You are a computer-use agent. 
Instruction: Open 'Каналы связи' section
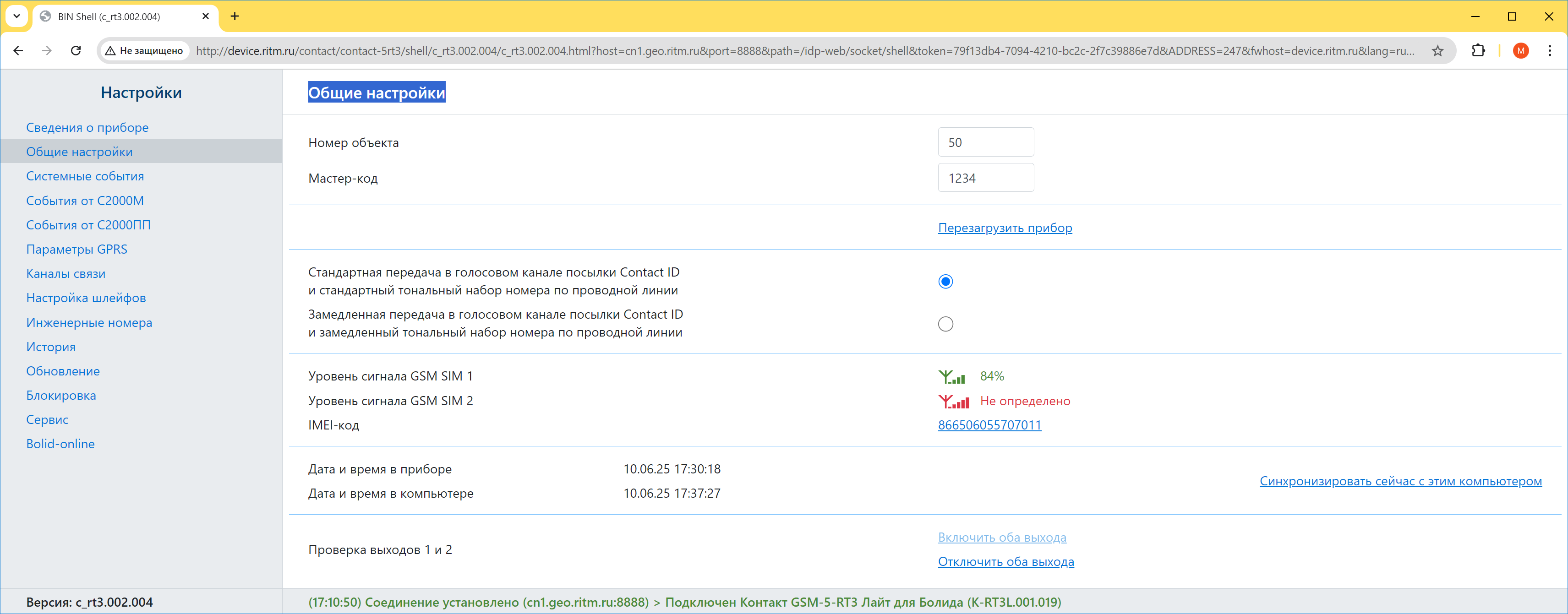(66, 273)
